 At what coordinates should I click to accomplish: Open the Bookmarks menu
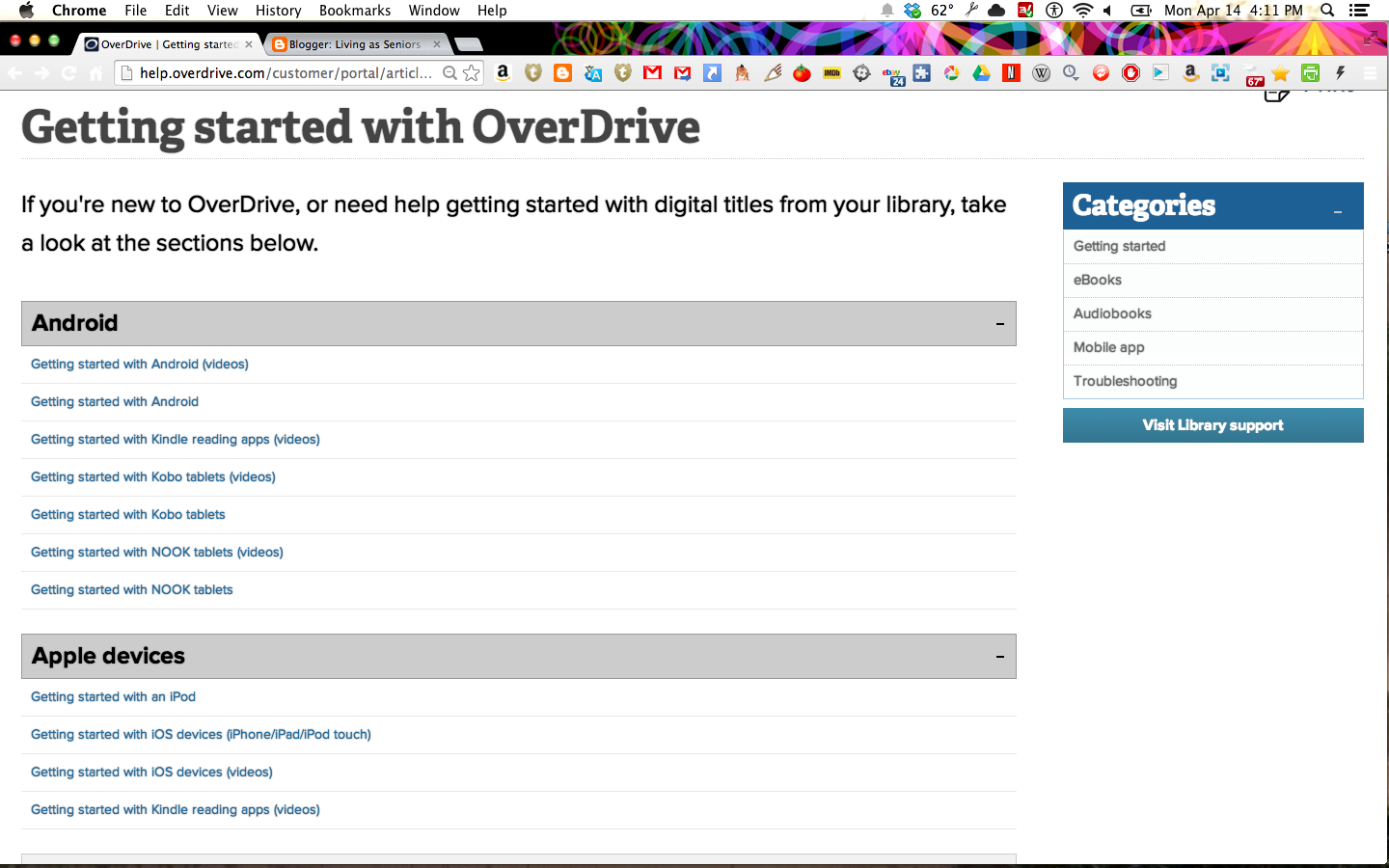355,11
